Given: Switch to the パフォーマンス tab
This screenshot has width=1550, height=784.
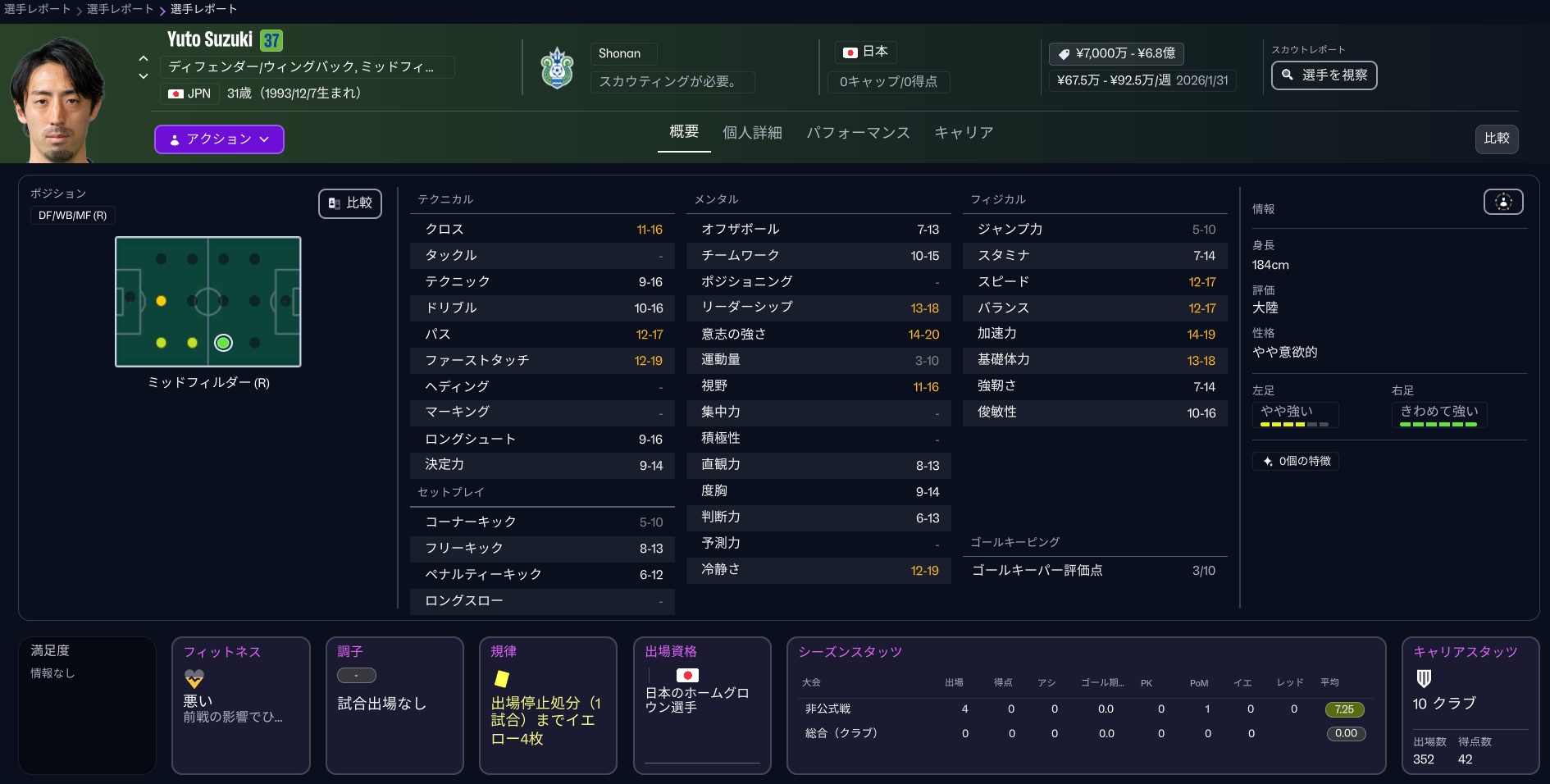Looking at the screenshot, I should (x=858, y=133).
